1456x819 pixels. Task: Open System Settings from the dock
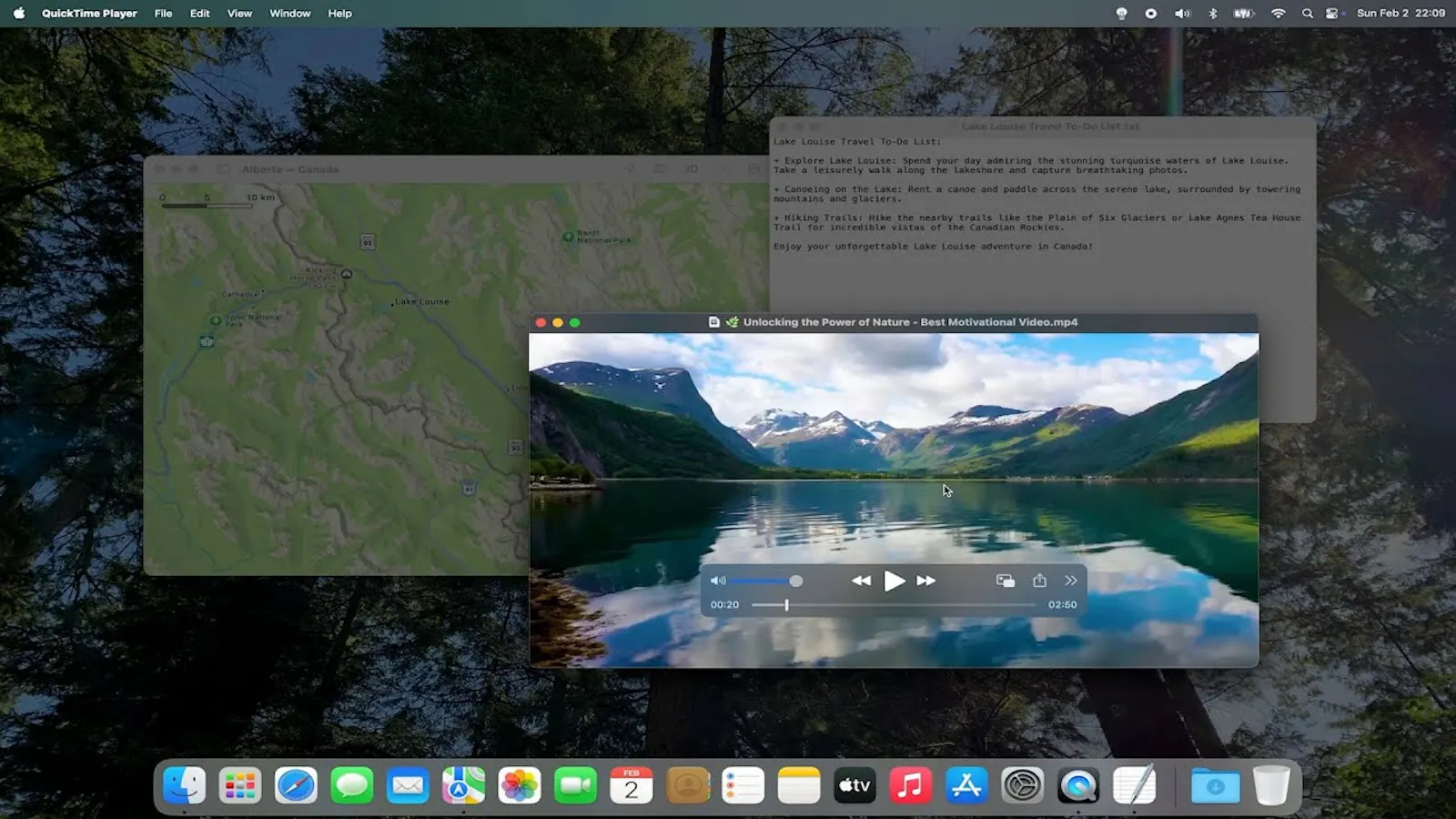(1022, 785)
